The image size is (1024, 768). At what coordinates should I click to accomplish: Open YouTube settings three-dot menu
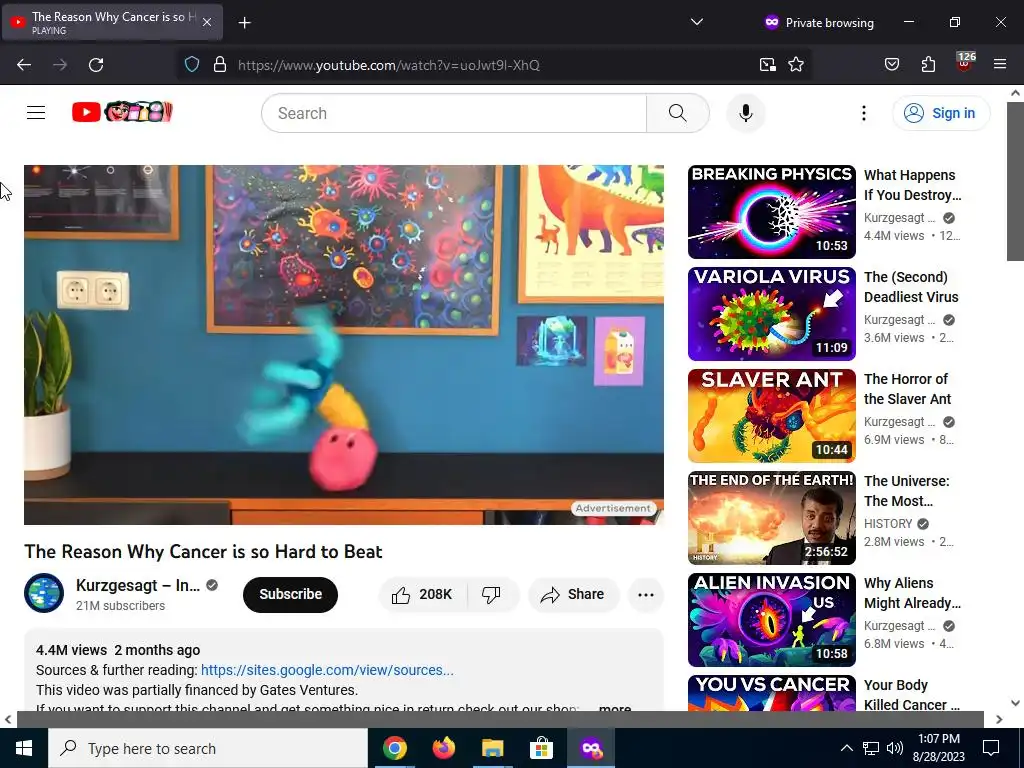(x=863, y=113)
